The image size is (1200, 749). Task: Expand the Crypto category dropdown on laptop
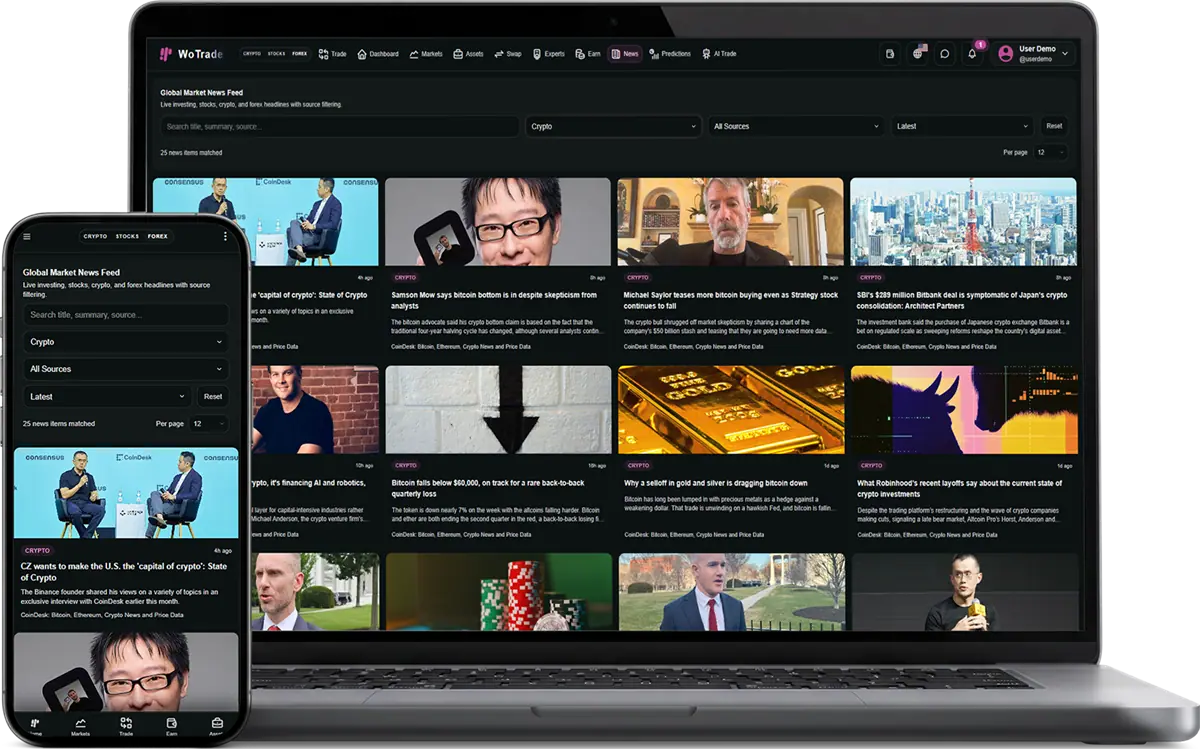[613, 126]
